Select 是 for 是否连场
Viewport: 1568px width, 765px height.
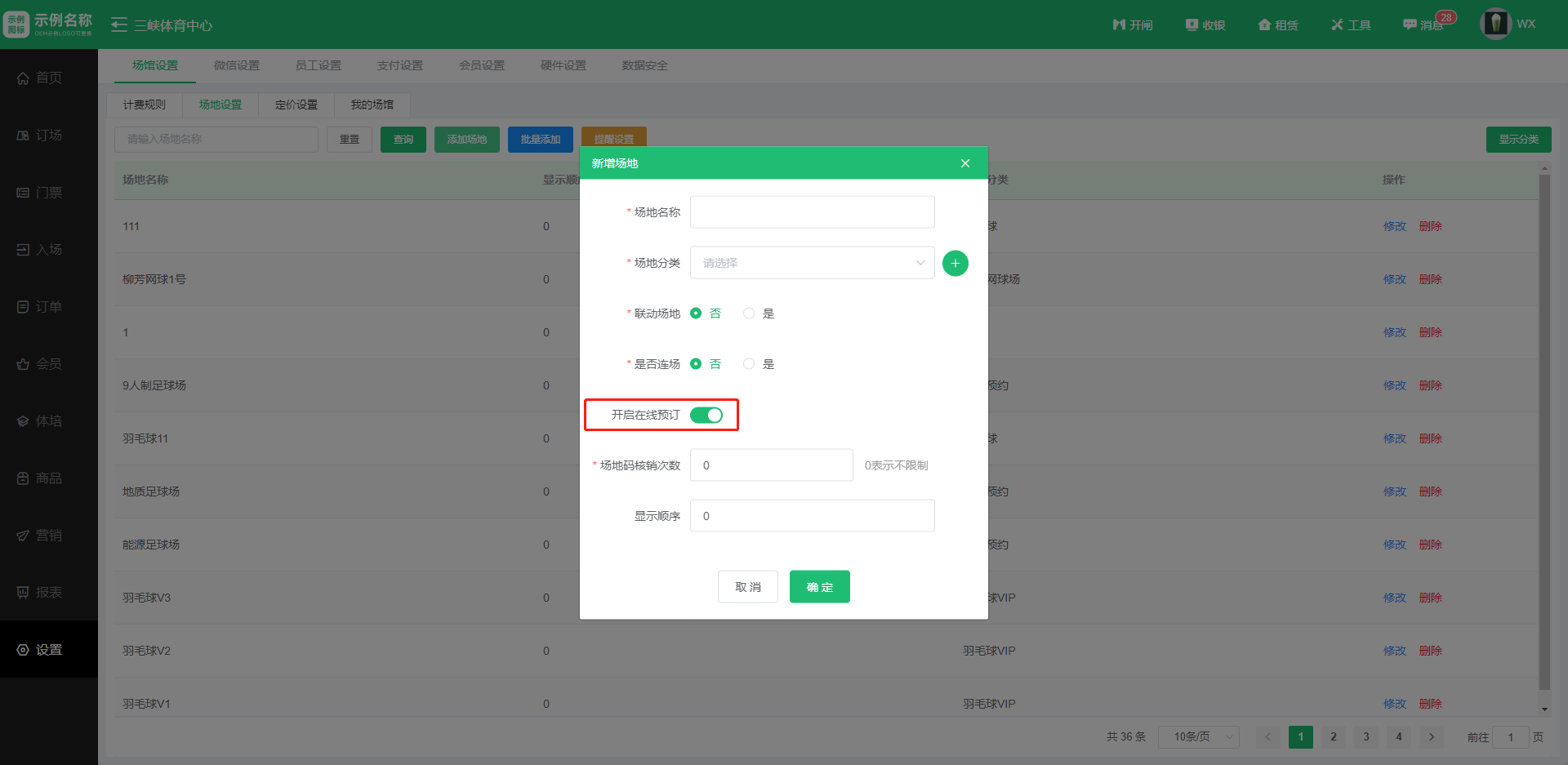point(749,364)
